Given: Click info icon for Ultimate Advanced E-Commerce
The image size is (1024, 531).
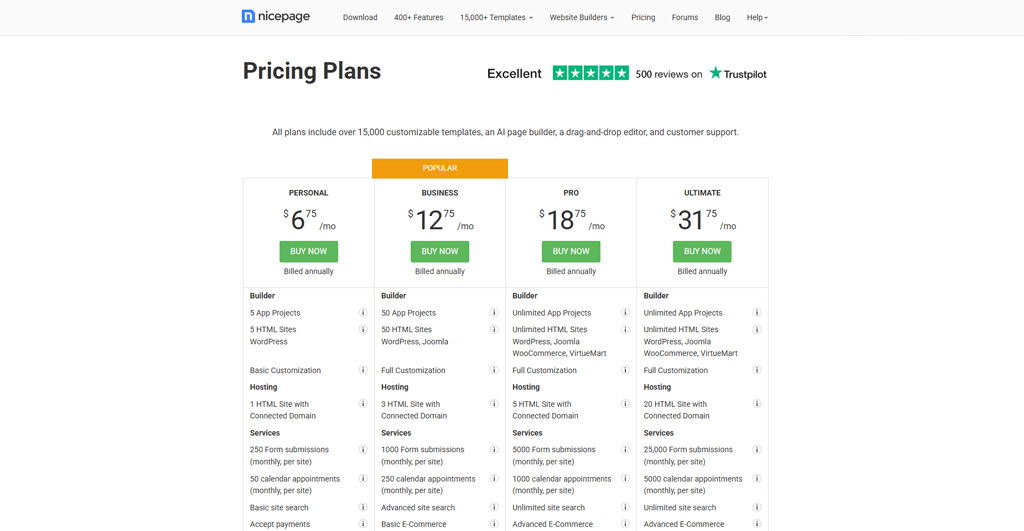Looking at the screenshot, I should 757,524.
